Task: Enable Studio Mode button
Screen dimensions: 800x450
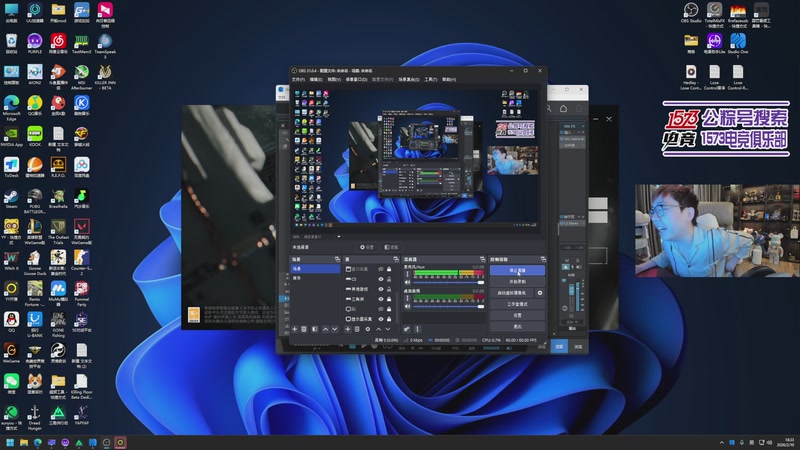Action: pos(517,304)
